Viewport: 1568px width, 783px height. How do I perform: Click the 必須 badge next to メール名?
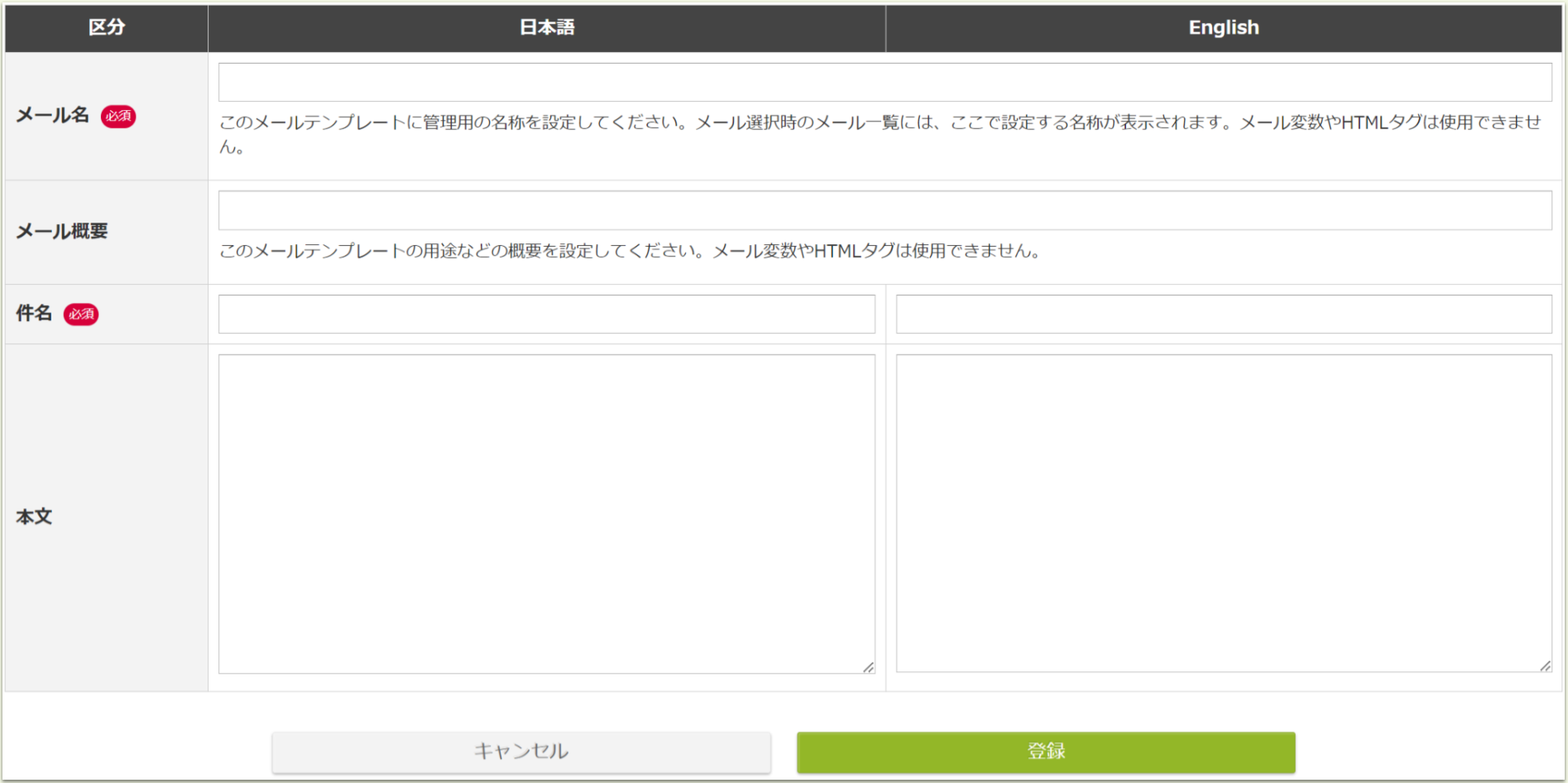(117, 117)
